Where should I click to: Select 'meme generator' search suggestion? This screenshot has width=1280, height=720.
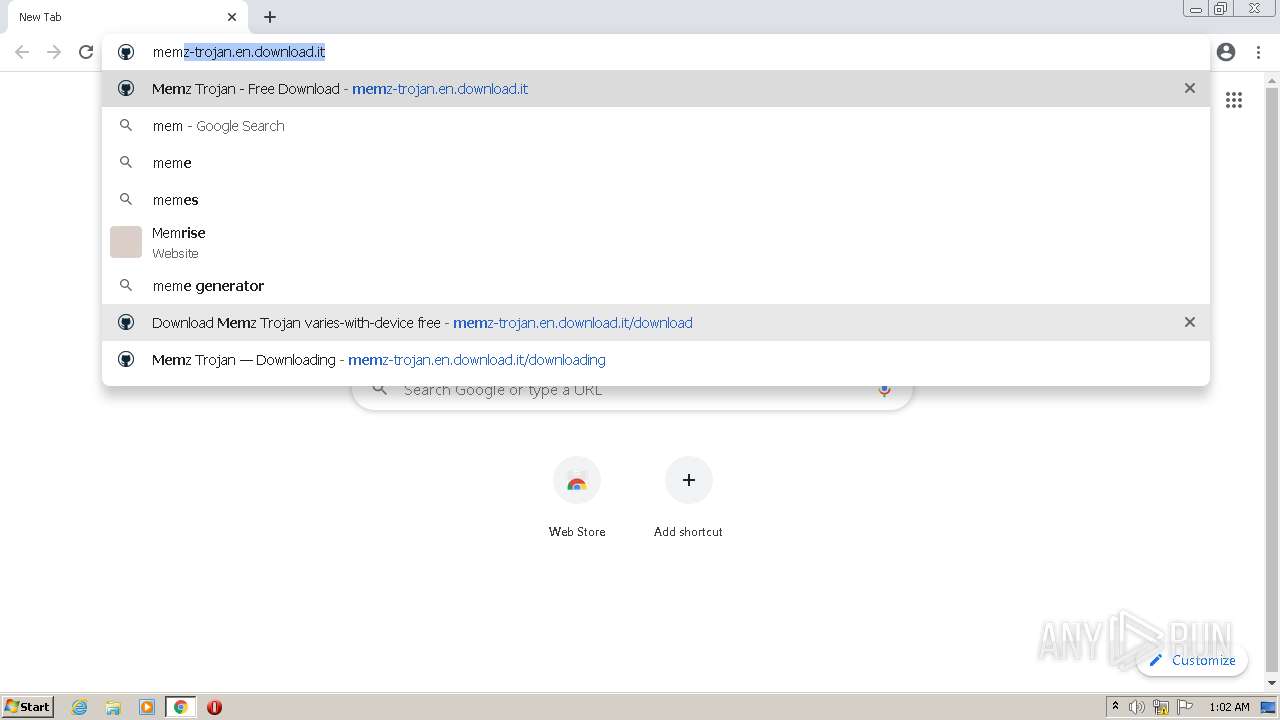(656, 286)
